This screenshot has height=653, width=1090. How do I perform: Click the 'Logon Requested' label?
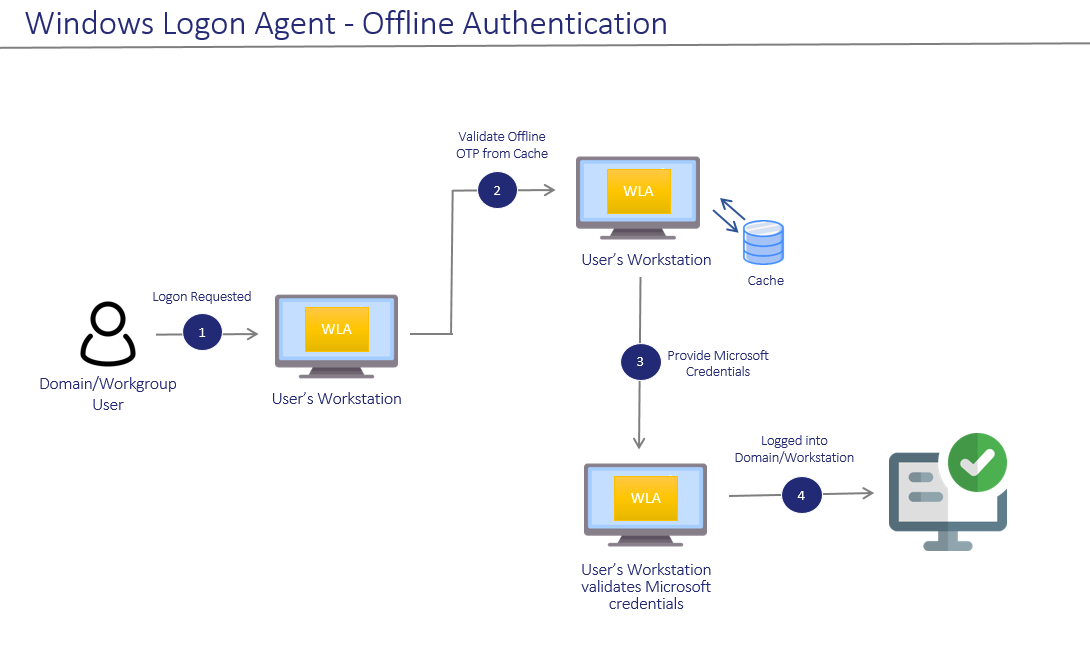pos(202,297)
